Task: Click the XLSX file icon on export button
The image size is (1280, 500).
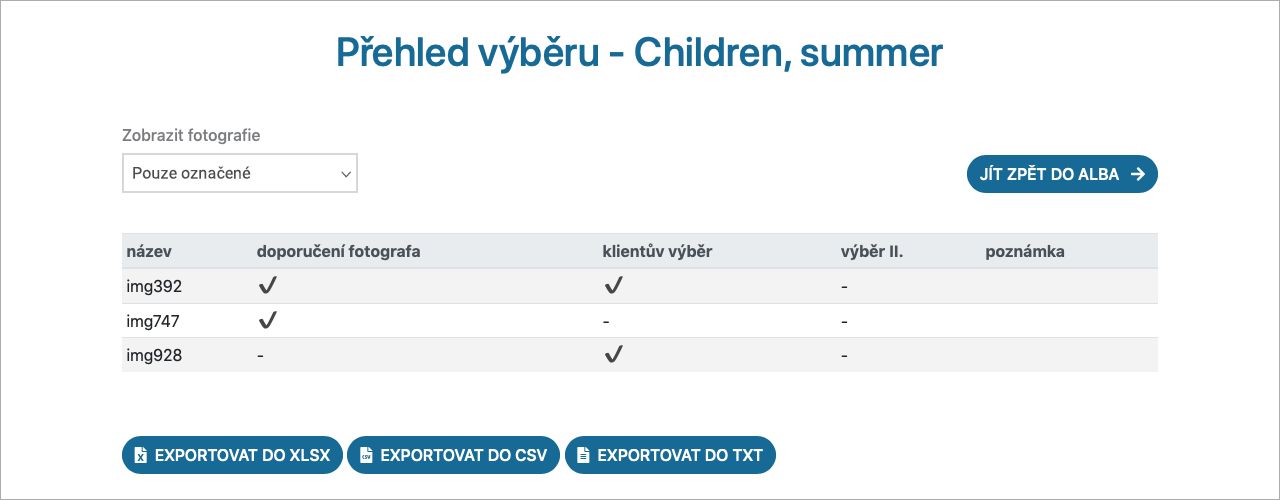Action: [141, 455]
